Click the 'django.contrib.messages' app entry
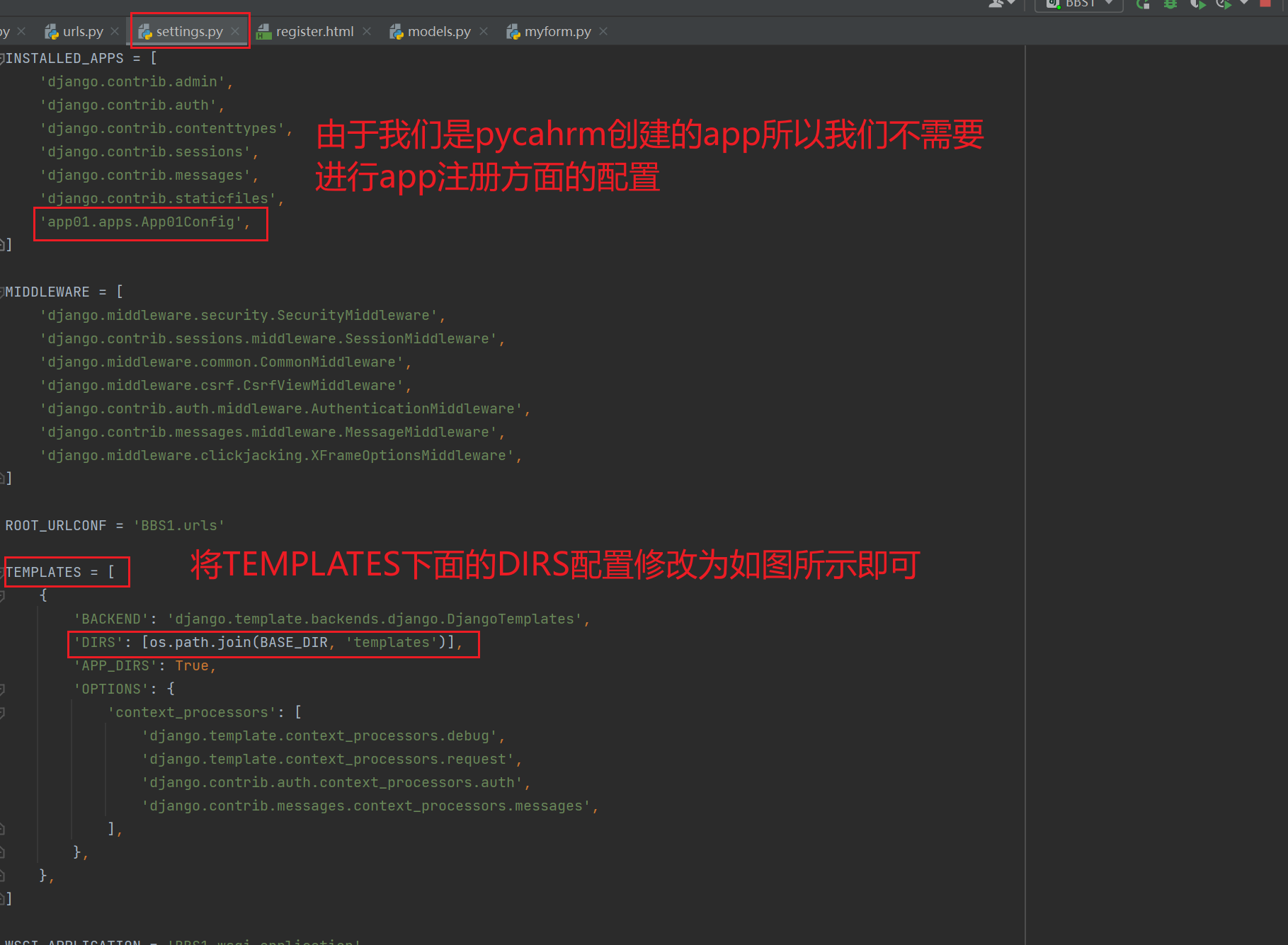Viewport: 1288px width, 945px height. 149,175
